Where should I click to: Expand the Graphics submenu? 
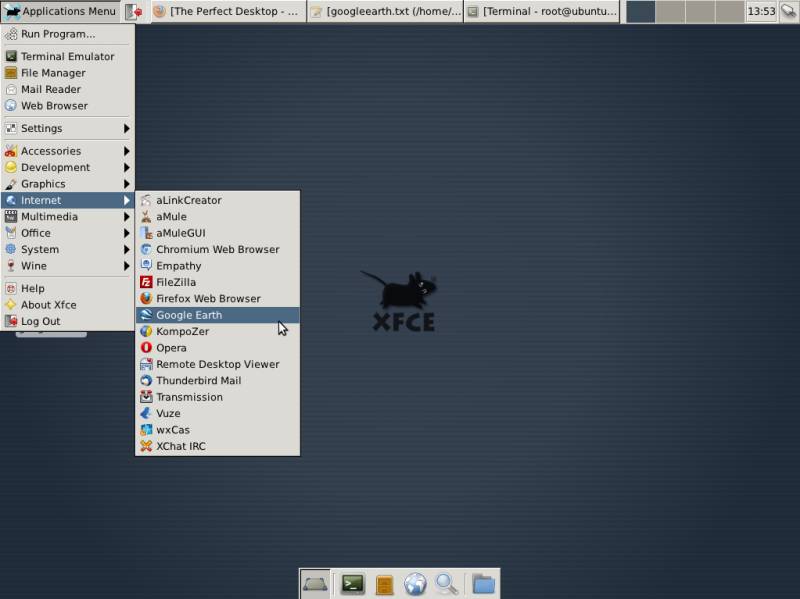(67, 184)
